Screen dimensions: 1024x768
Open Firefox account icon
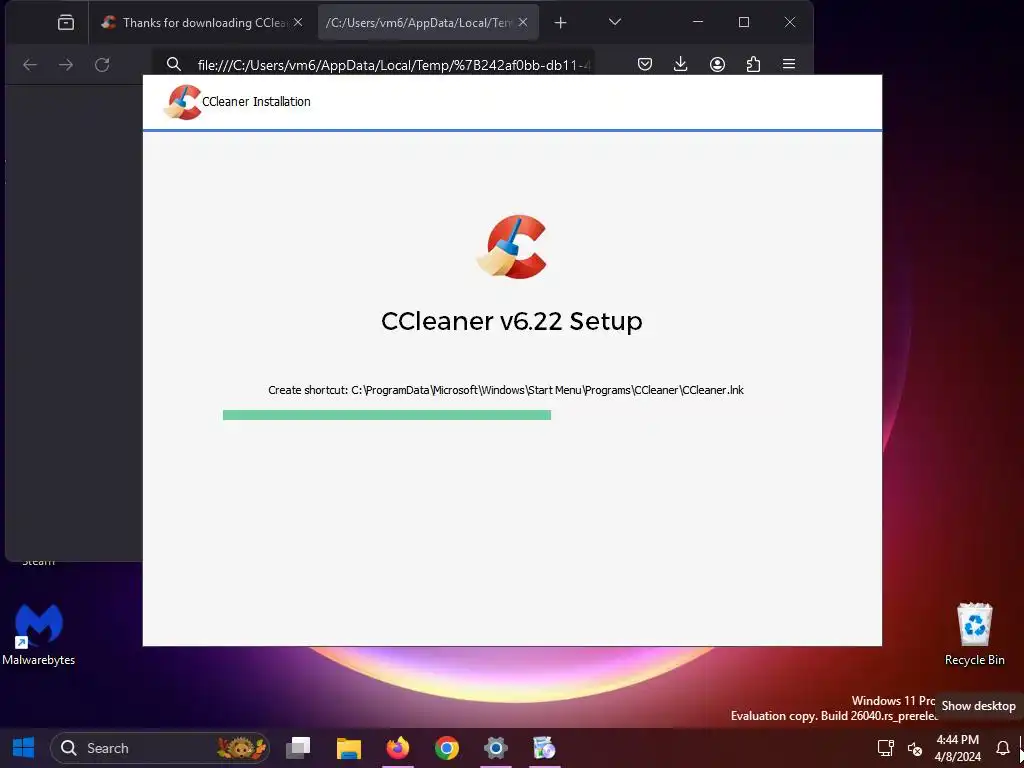[717, 64]
